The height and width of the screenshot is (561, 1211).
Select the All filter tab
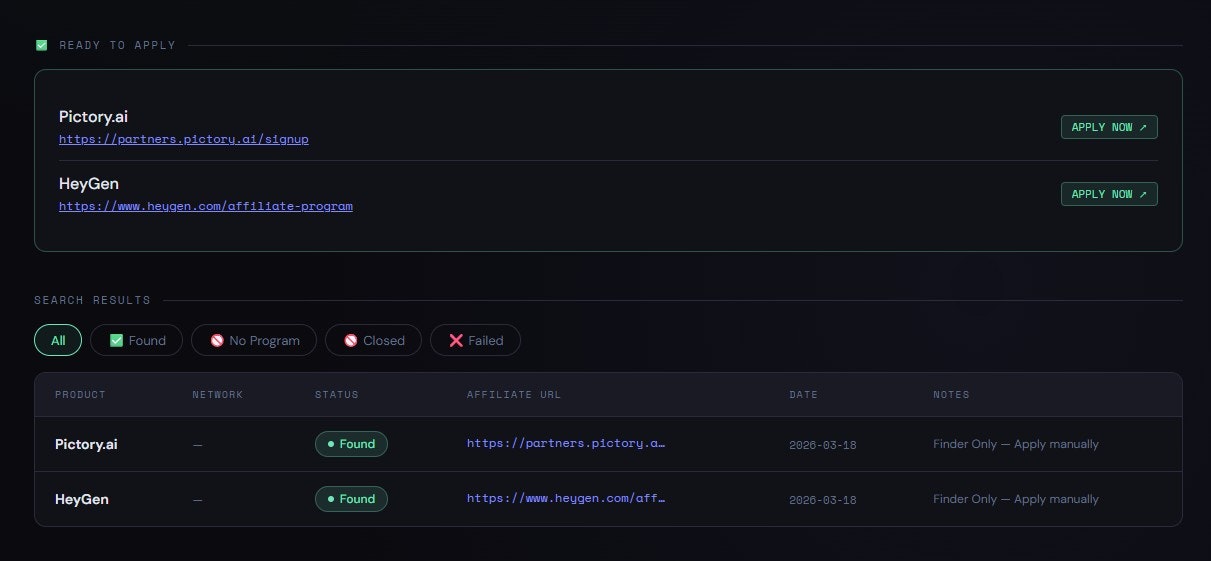(x=58, y=340)
